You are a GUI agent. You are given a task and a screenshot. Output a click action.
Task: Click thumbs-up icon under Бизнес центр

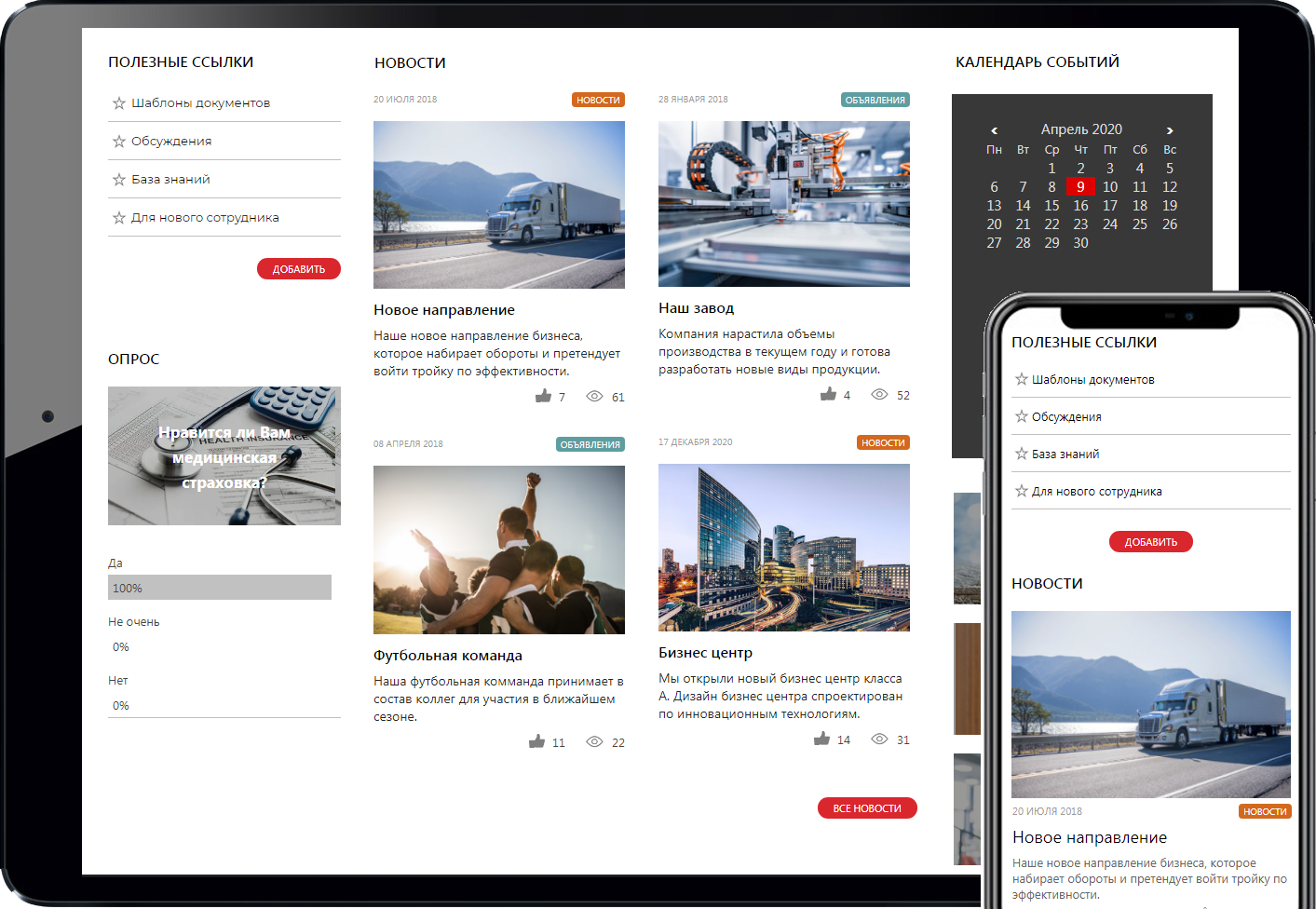coord(821,739)
